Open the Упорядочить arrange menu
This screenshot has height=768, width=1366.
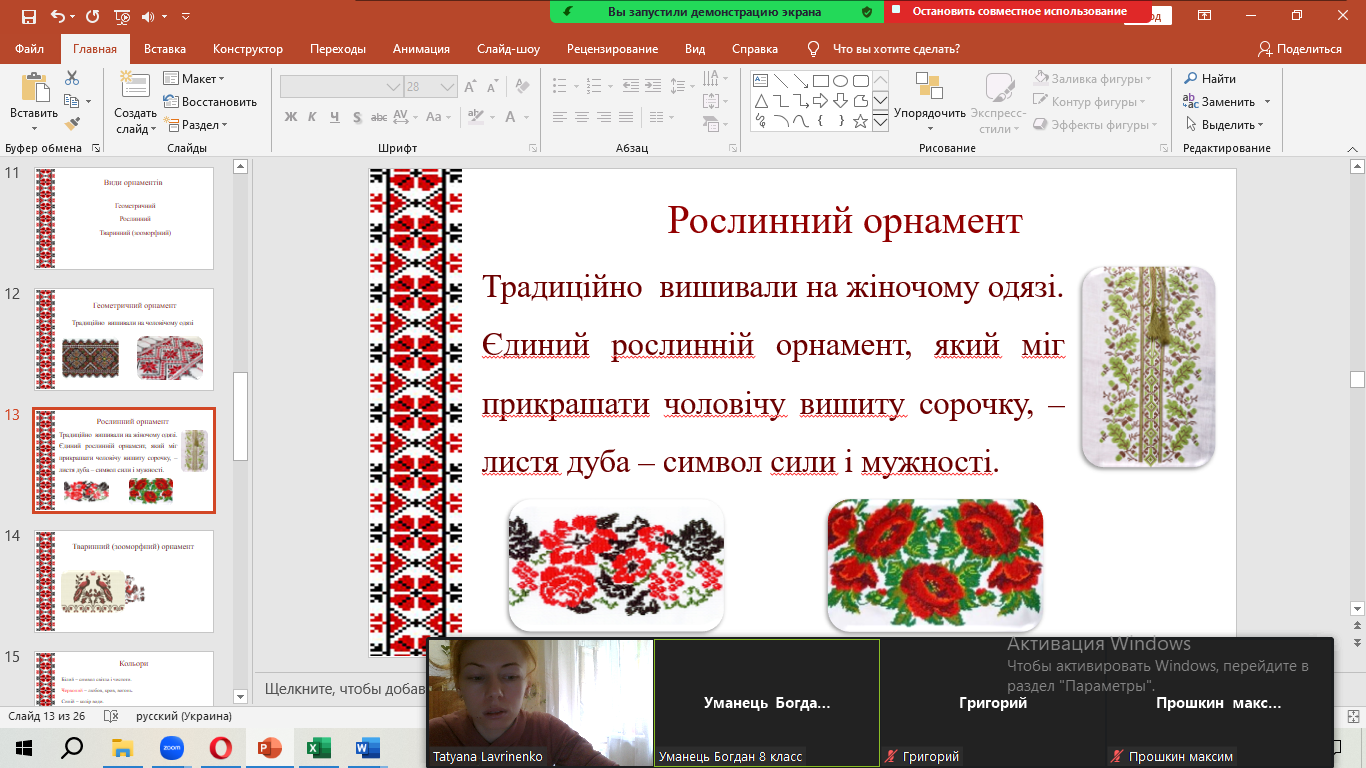(930, 103)
